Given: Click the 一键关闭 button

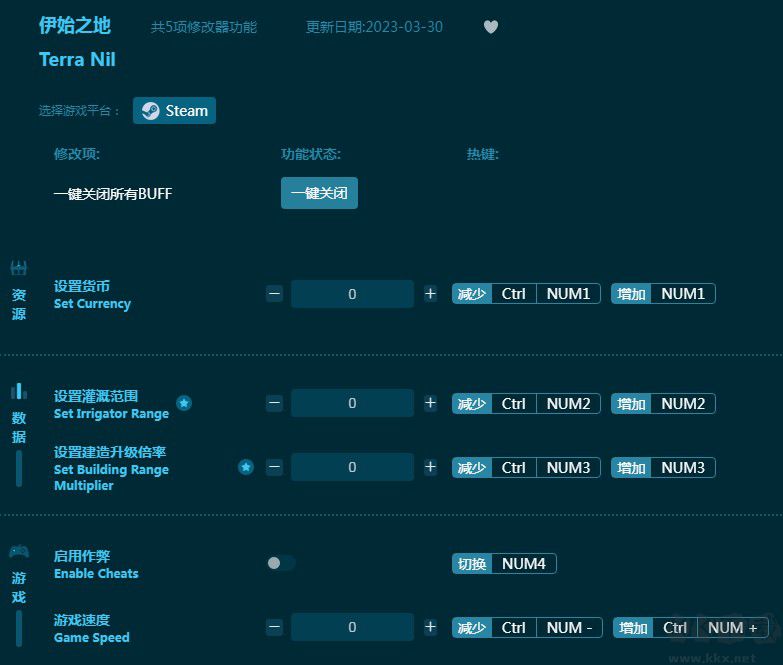Looking at the screenshot, I should tap(319, 193).
